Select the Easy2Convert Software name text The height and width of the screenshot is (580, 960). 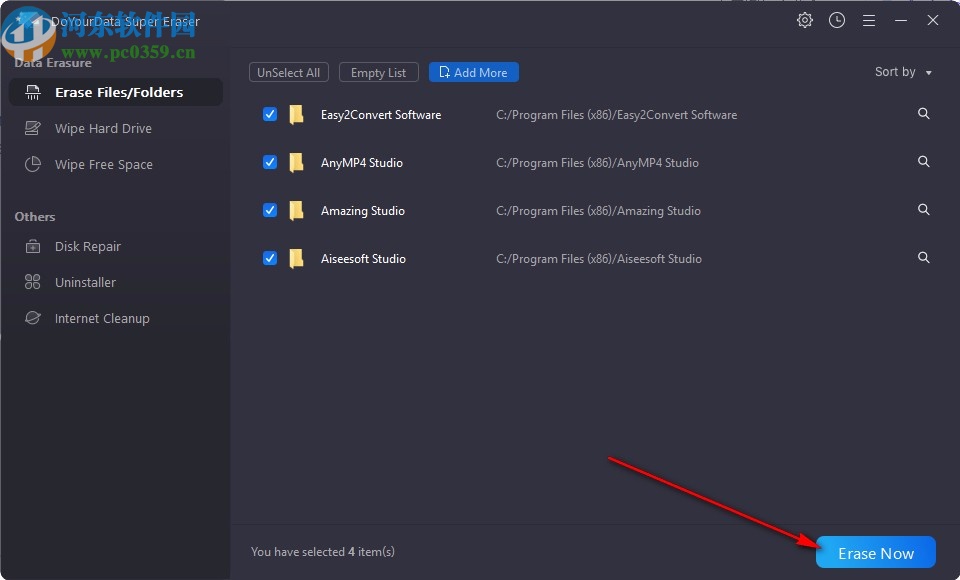coord(381,115)
